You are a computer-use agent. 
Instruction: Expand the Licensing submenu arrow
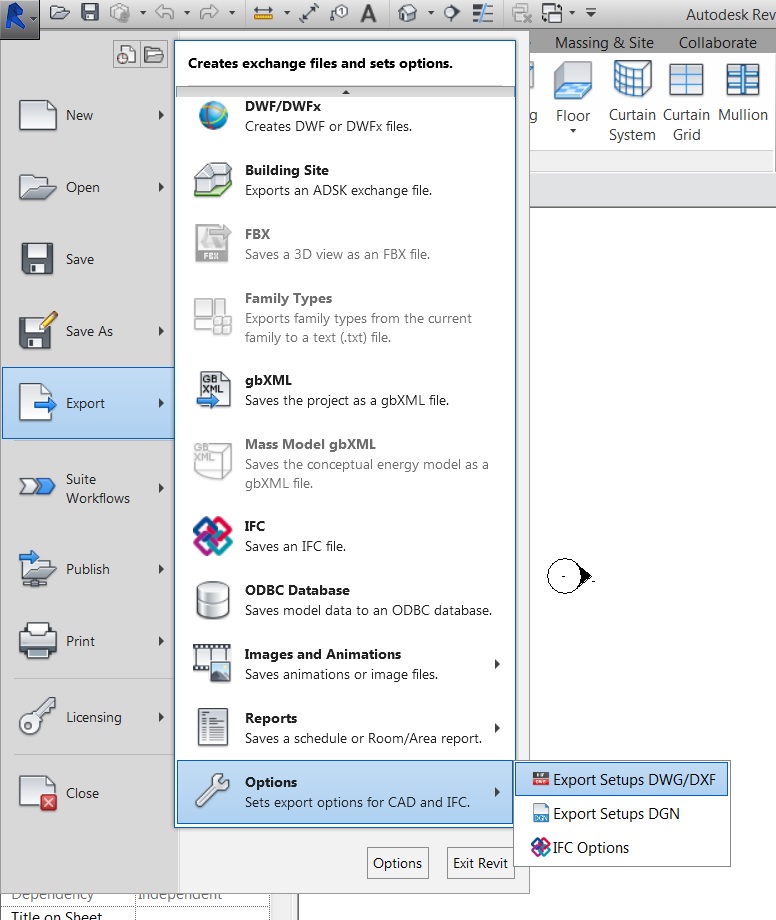[x=161, y=717]
